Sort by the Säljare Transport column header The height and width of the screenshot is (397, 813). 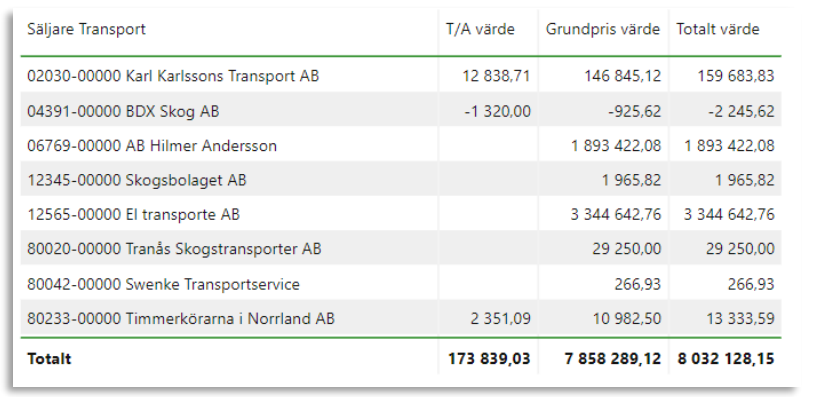coord(87,30)
